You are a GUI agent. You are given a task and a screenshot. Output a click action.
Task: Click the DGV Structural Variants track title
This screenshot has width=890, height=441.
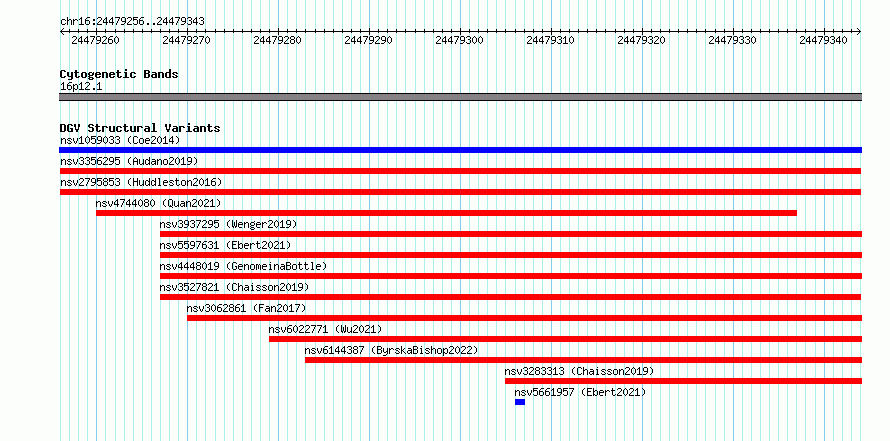(140, 128)
